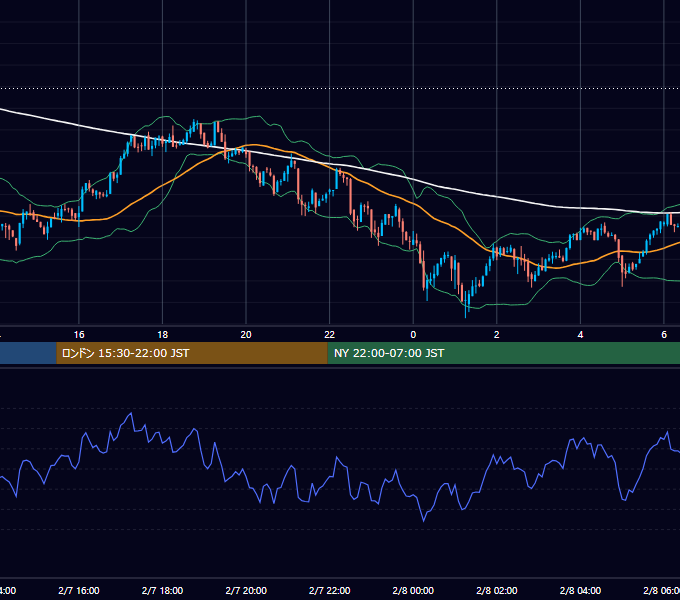This screenshot has height=600, width=680.
Task: Click hour label 18 on price chart axis
Action: 162,335
